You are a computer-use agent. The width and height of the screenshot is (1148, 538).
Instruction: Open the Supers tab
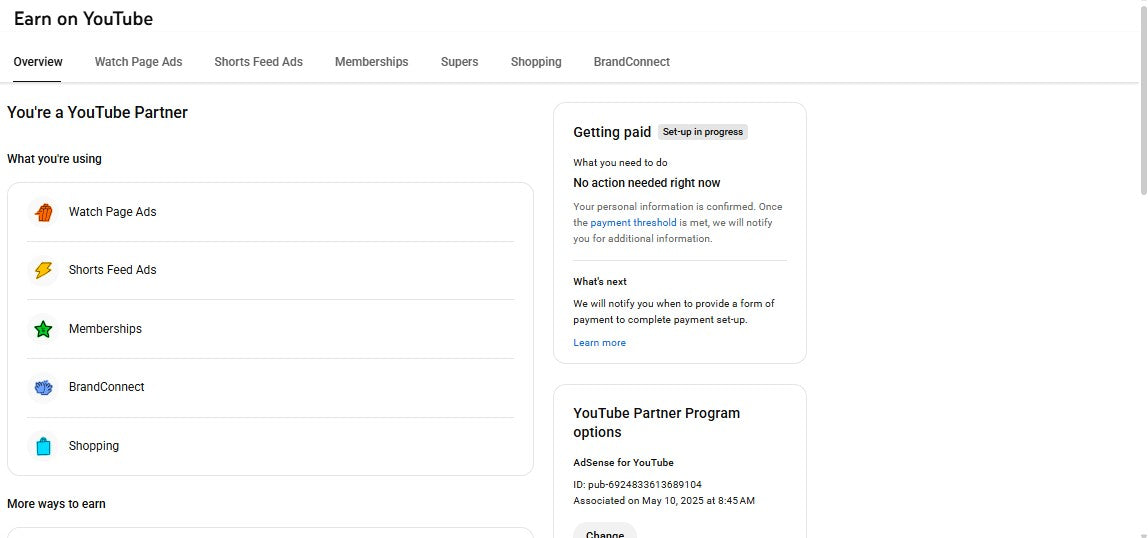point(459,62)
